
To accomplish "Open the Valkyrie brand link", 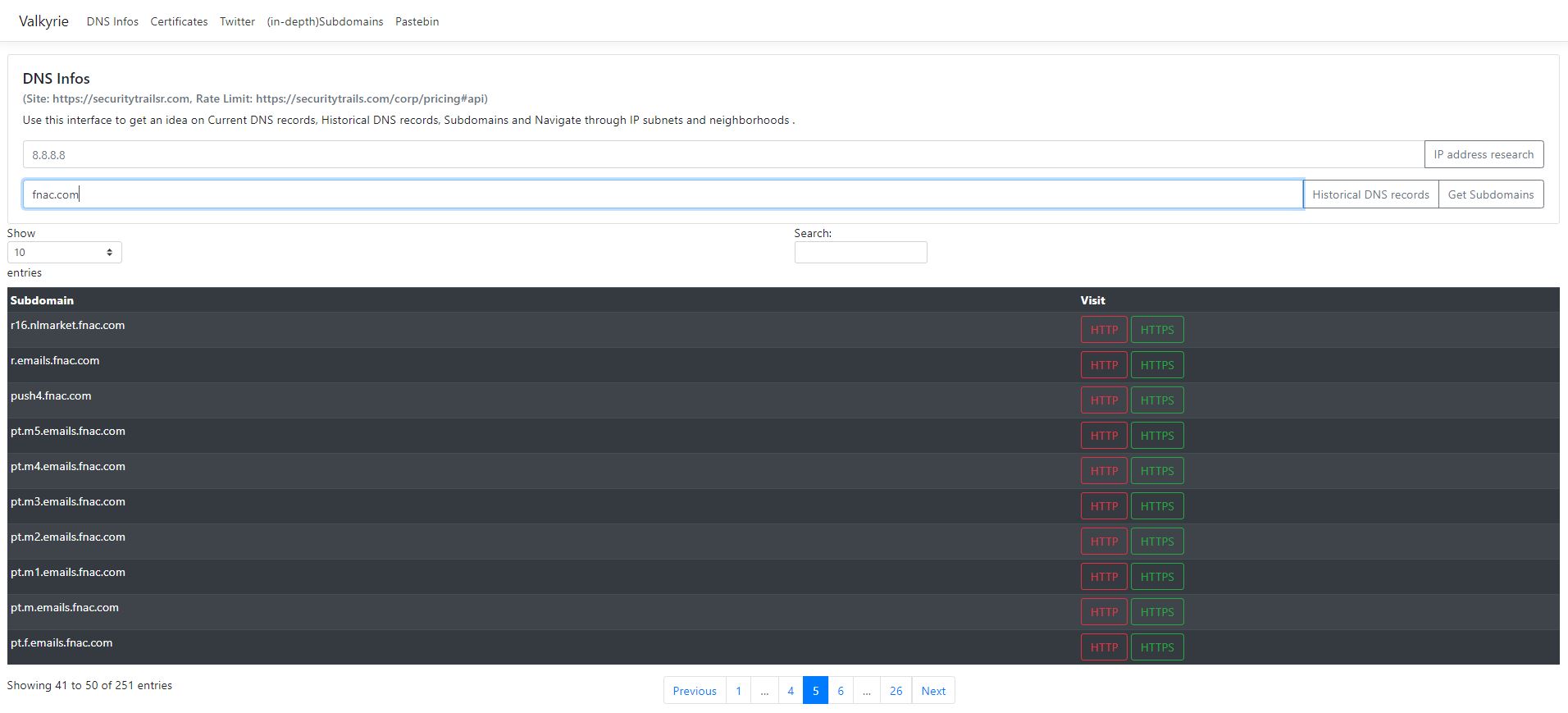I will coord(43,21).
